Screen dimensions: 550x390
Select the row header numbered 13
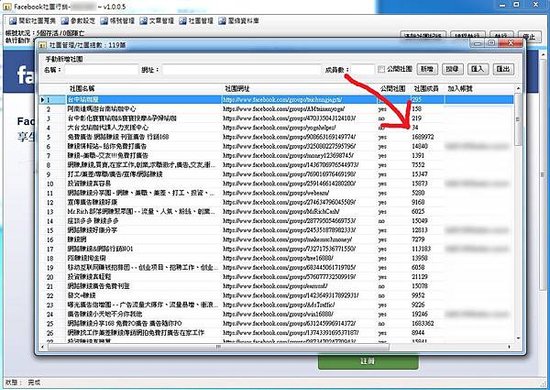(53, 212)
